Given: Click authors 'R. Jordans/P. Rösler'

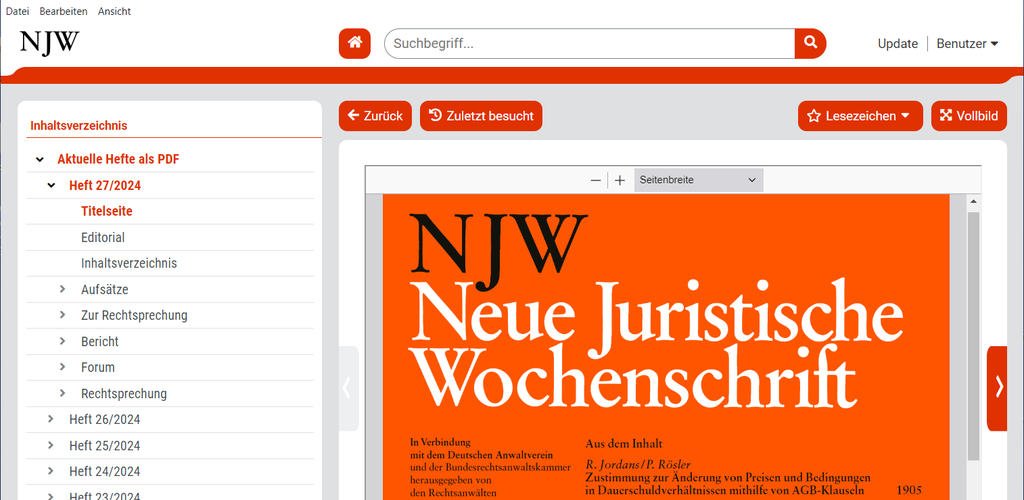Looking at the screenshot, I should click(638, 465).
